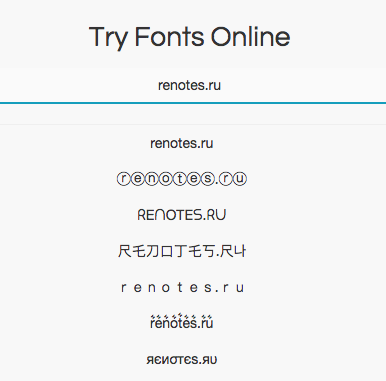
Task: Select the mirrored Cyrillic-style яєиотєѕ.яu result
Action: (182, 360)
